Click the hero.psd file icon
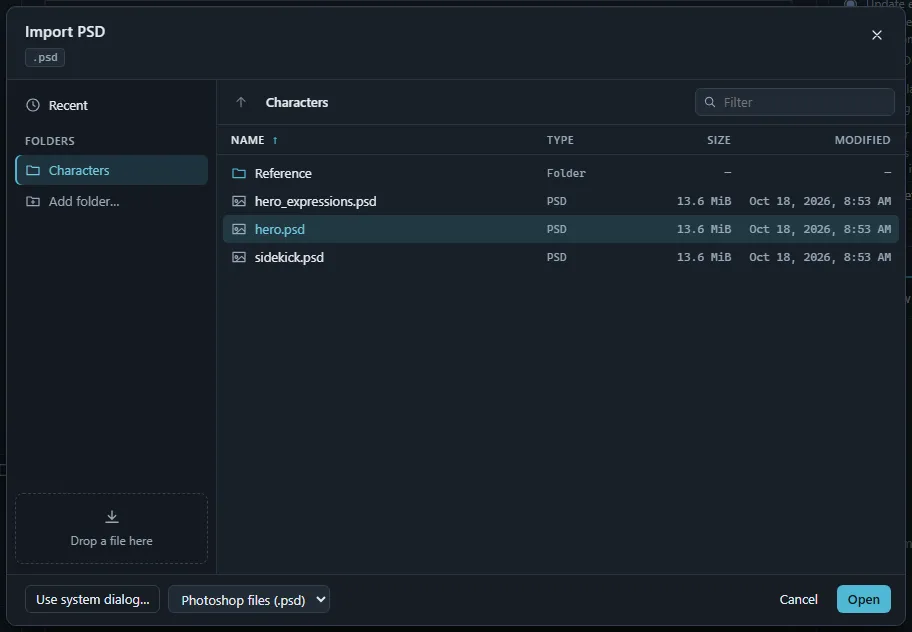This screenshot has width=912, height=632. pyautogui.click(x=239, y=229)
